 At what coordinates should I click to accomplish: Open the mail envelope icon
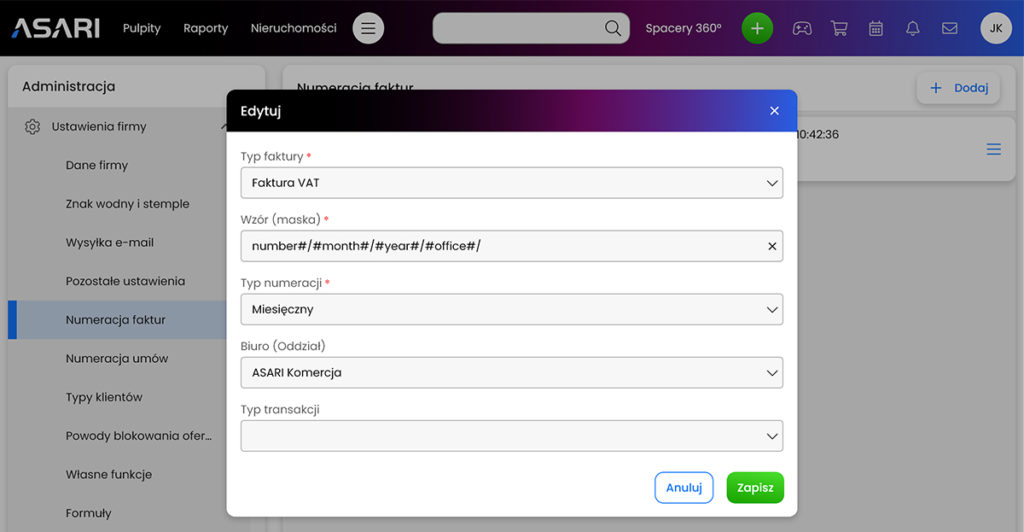950,28
